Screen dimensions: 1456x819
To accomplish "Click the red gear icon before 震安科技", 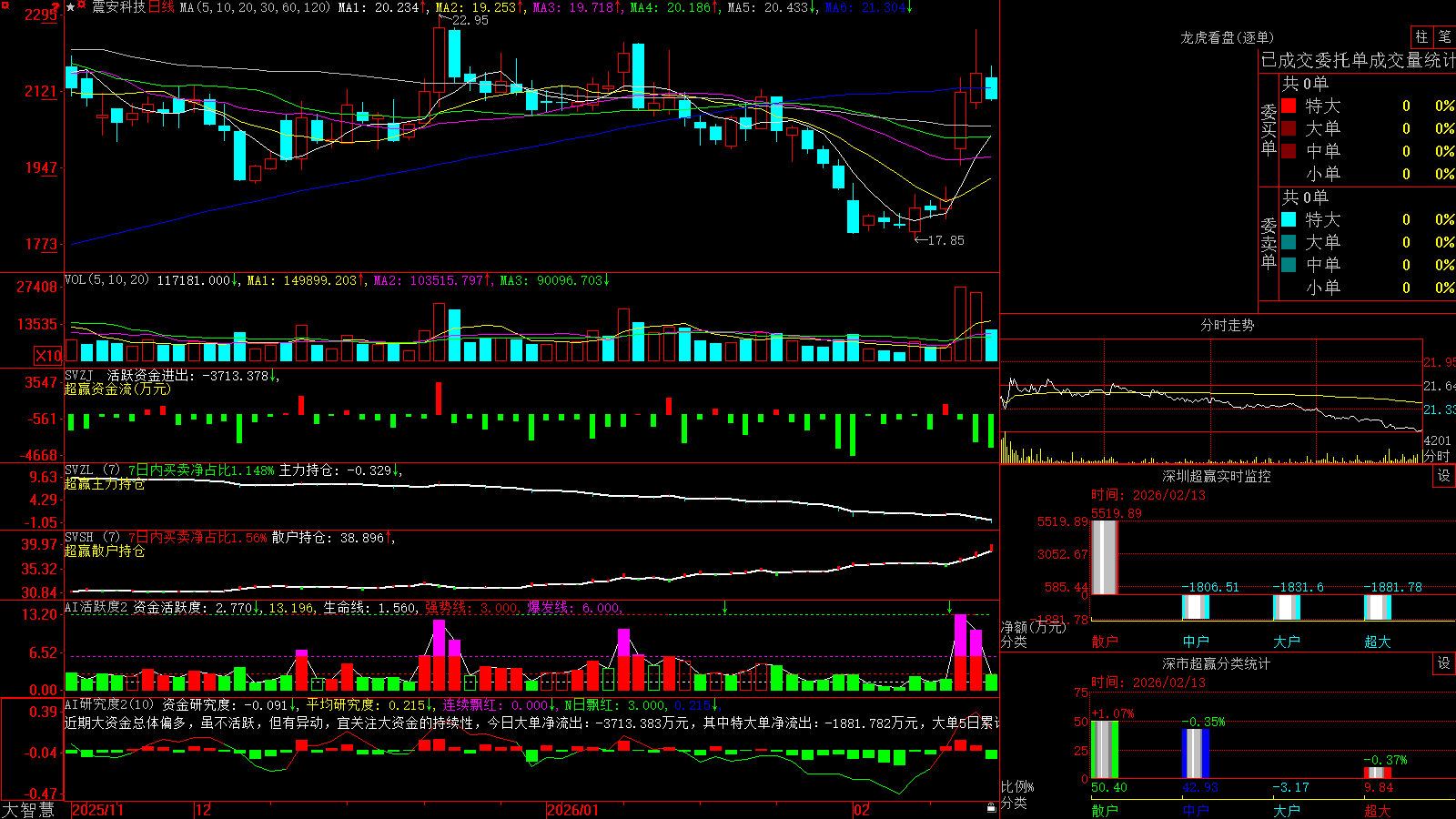I will (x=82, y=6).
